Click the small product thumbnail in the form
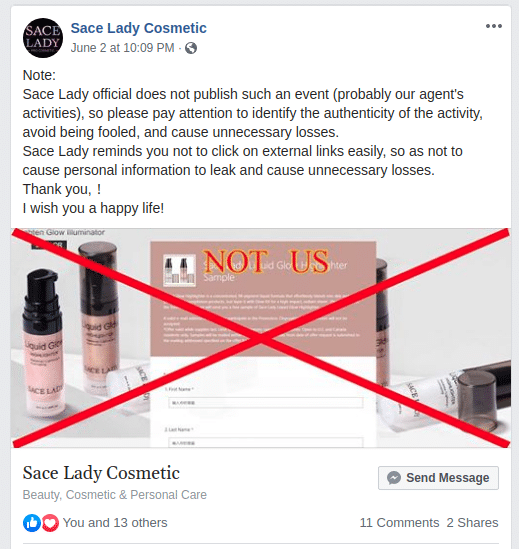 click(179, 271)
